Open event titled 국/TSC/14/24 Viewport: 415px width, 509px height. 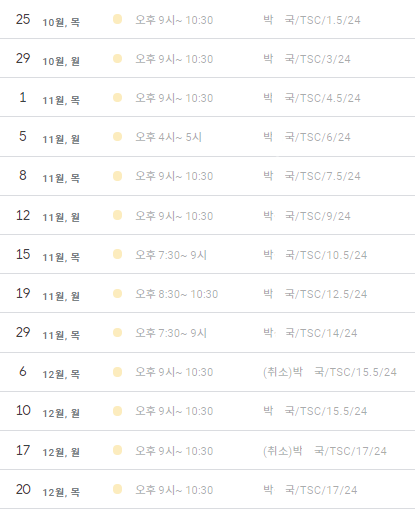pyautogui.click(x=310, y=333)
